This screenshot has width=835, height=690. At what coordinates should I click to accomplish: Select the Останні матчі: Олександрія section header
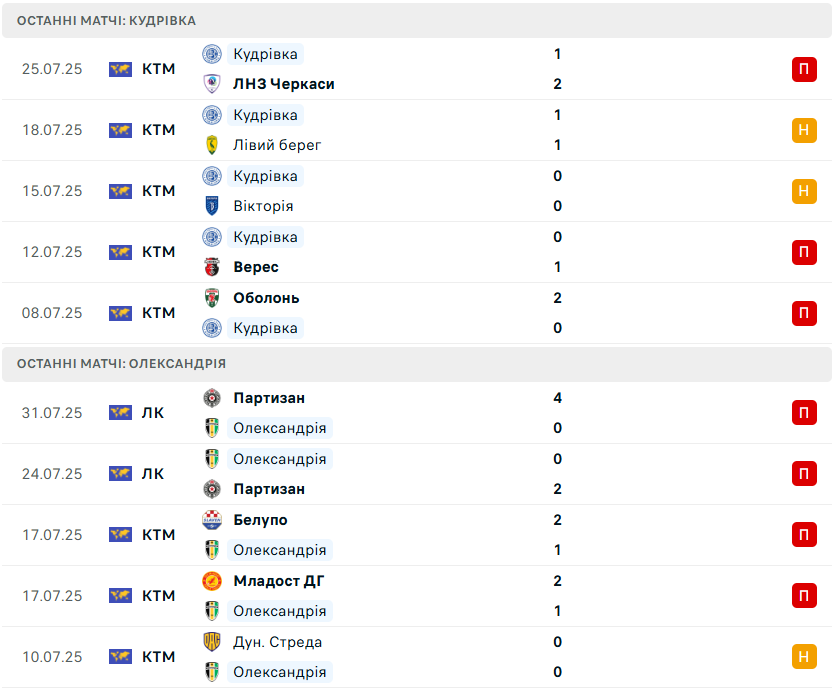pos(122,364)
